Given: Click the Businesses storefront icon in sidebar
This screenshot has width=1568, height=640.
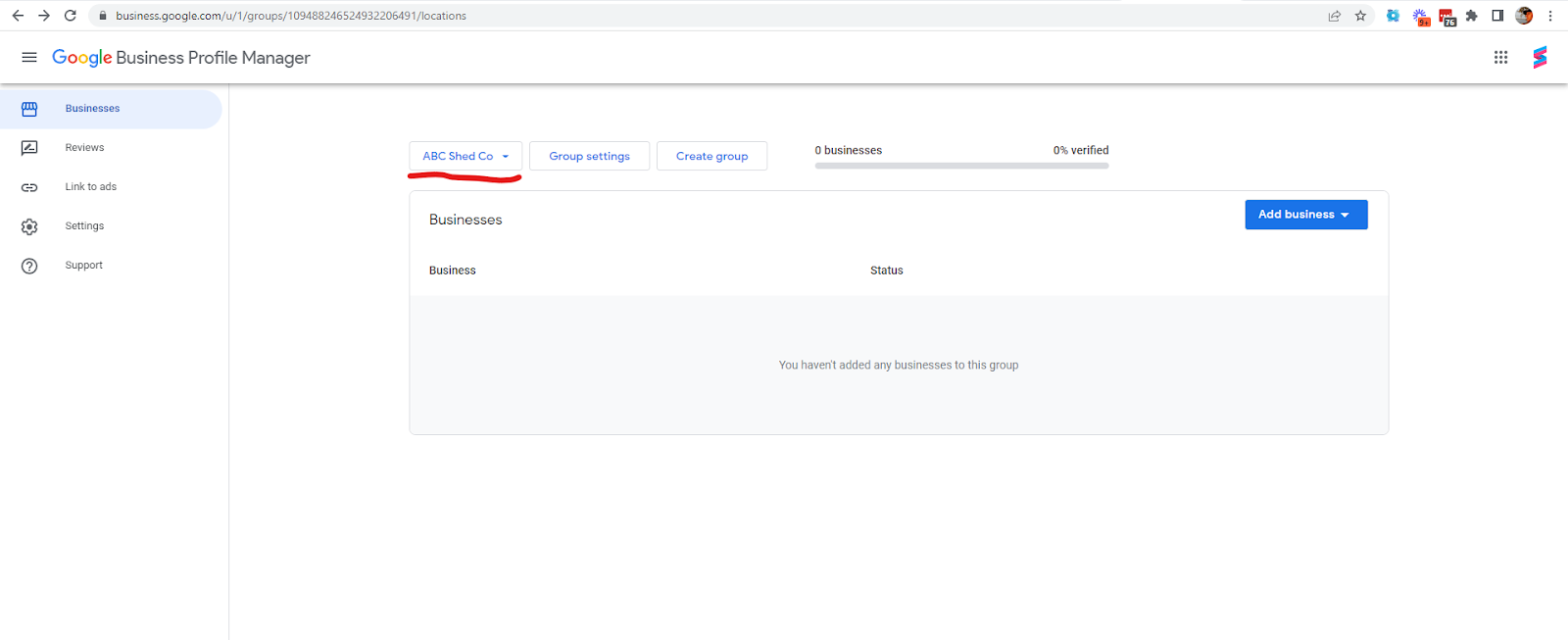Looking at the screenshot, I should pyautogui.click(x=29, y=109).
